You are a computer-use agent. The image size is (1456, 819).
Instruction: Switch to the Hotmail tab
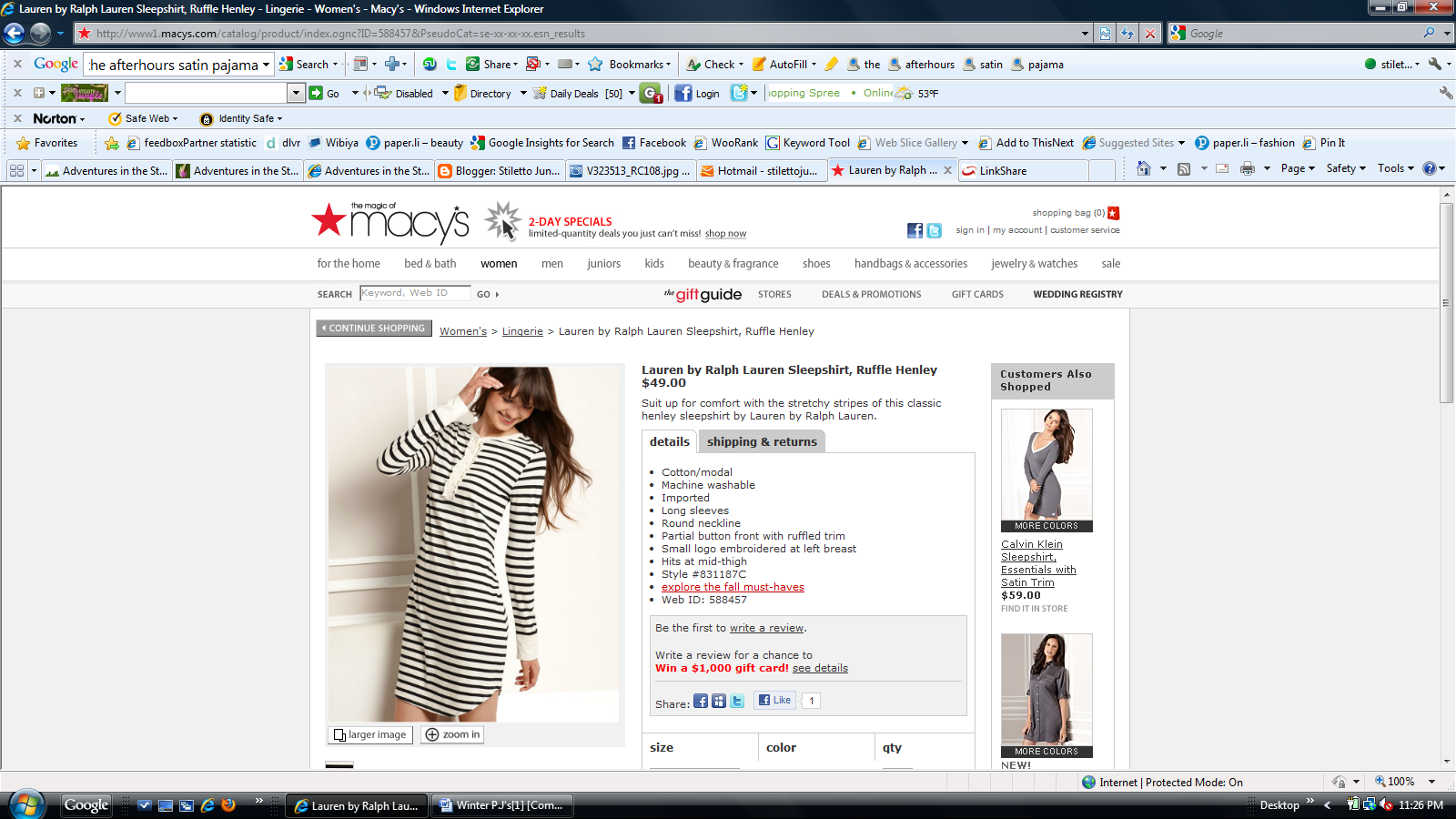coord(762,170)
